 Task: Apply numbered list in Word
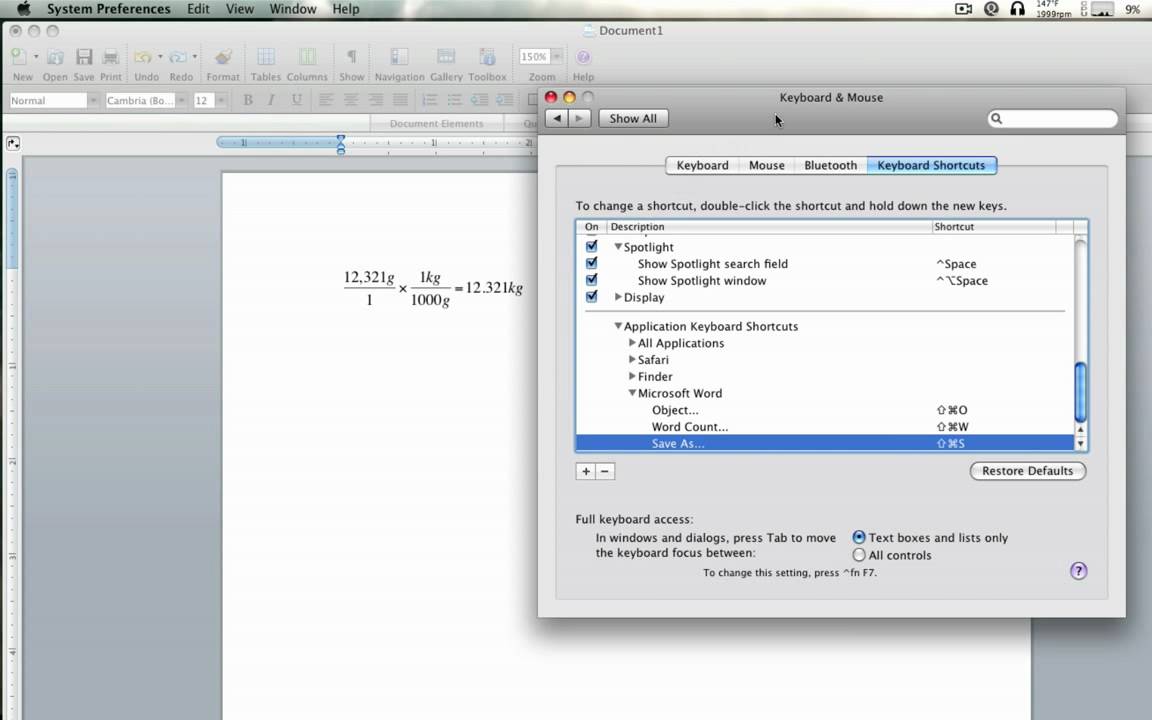coord(431,100)
